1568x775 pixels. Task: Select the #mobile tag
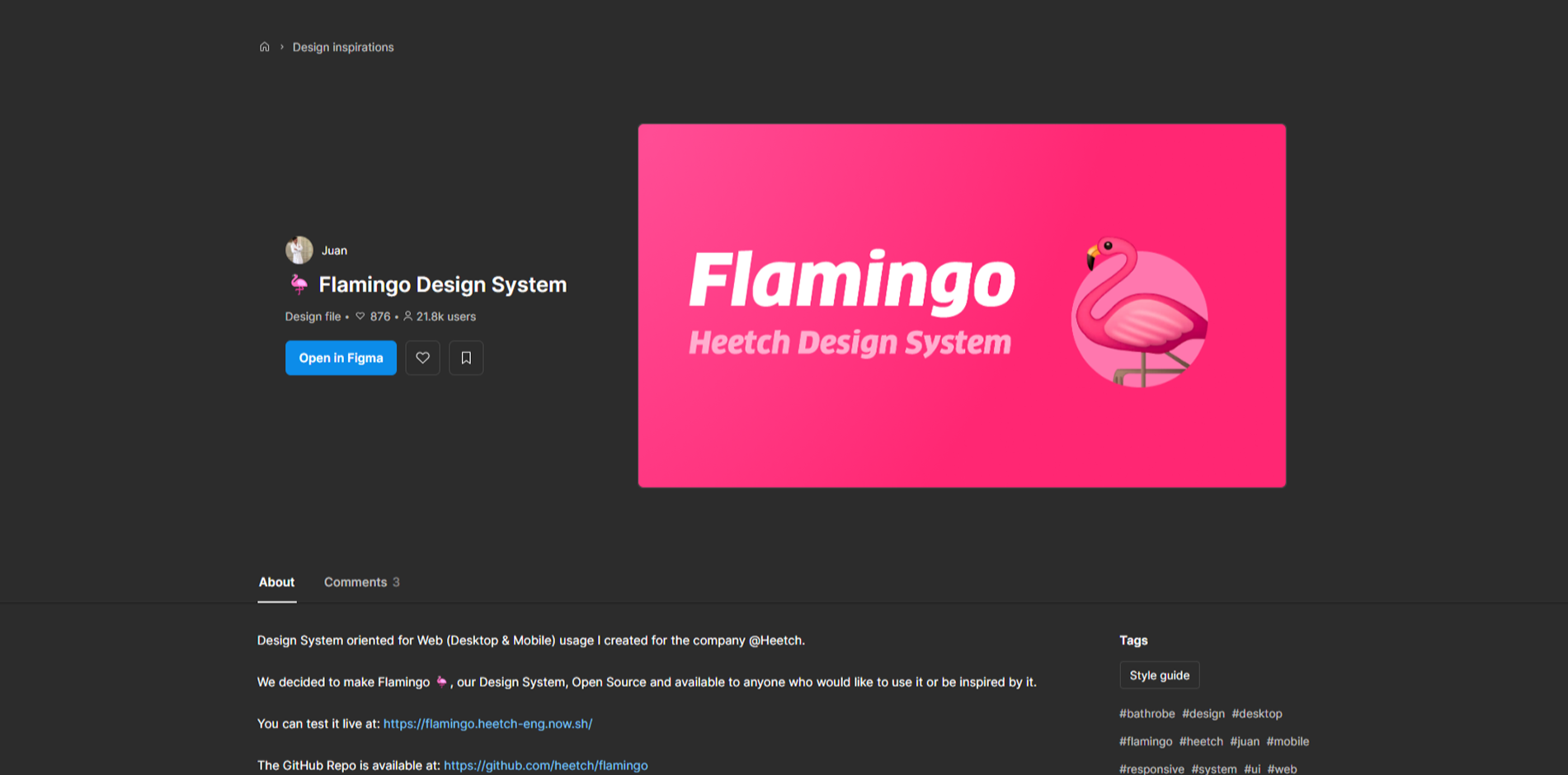tap(1288, 742)
